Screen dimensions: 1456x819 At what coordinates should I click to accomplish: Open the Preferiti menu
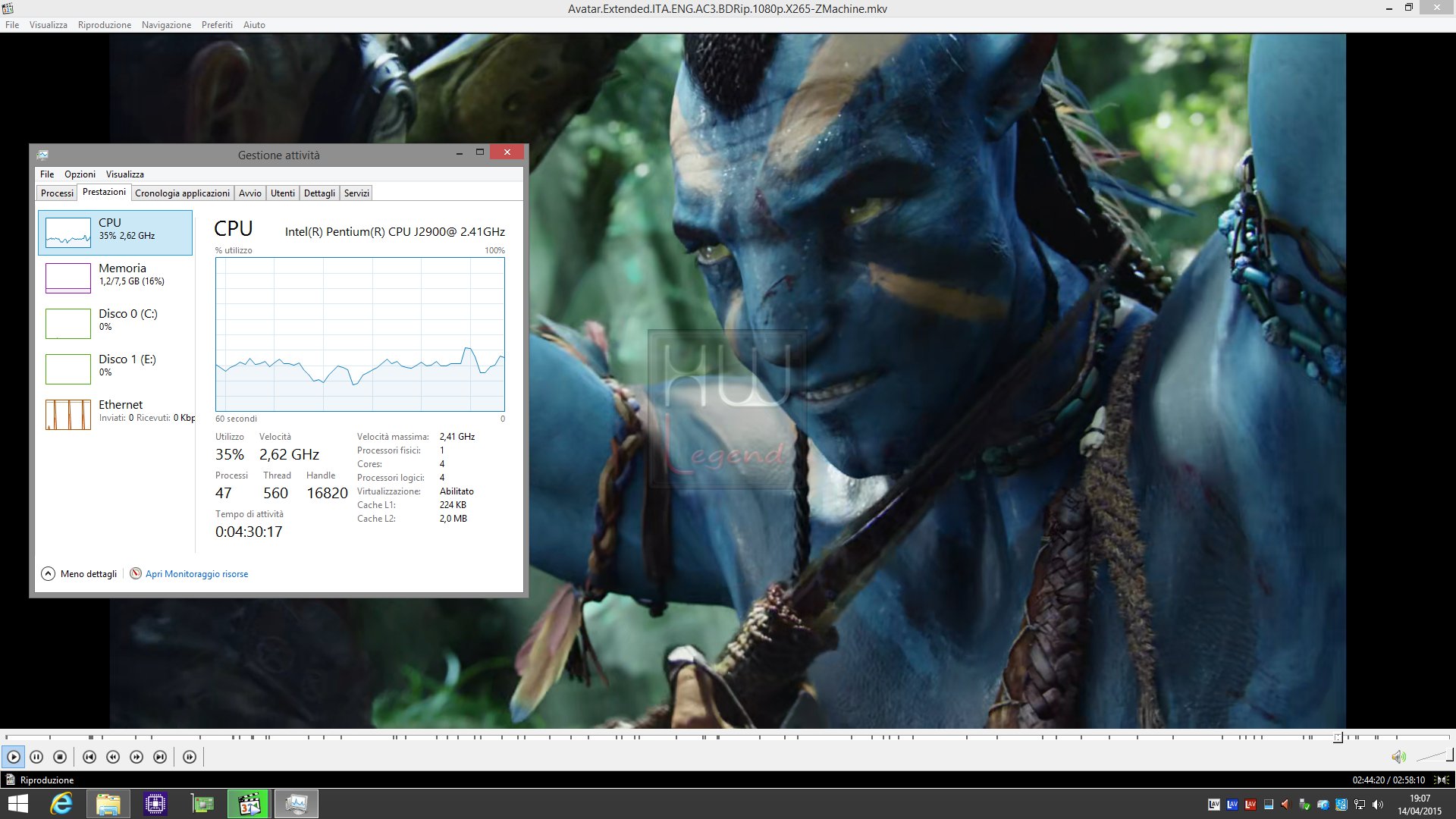[217, 25]
